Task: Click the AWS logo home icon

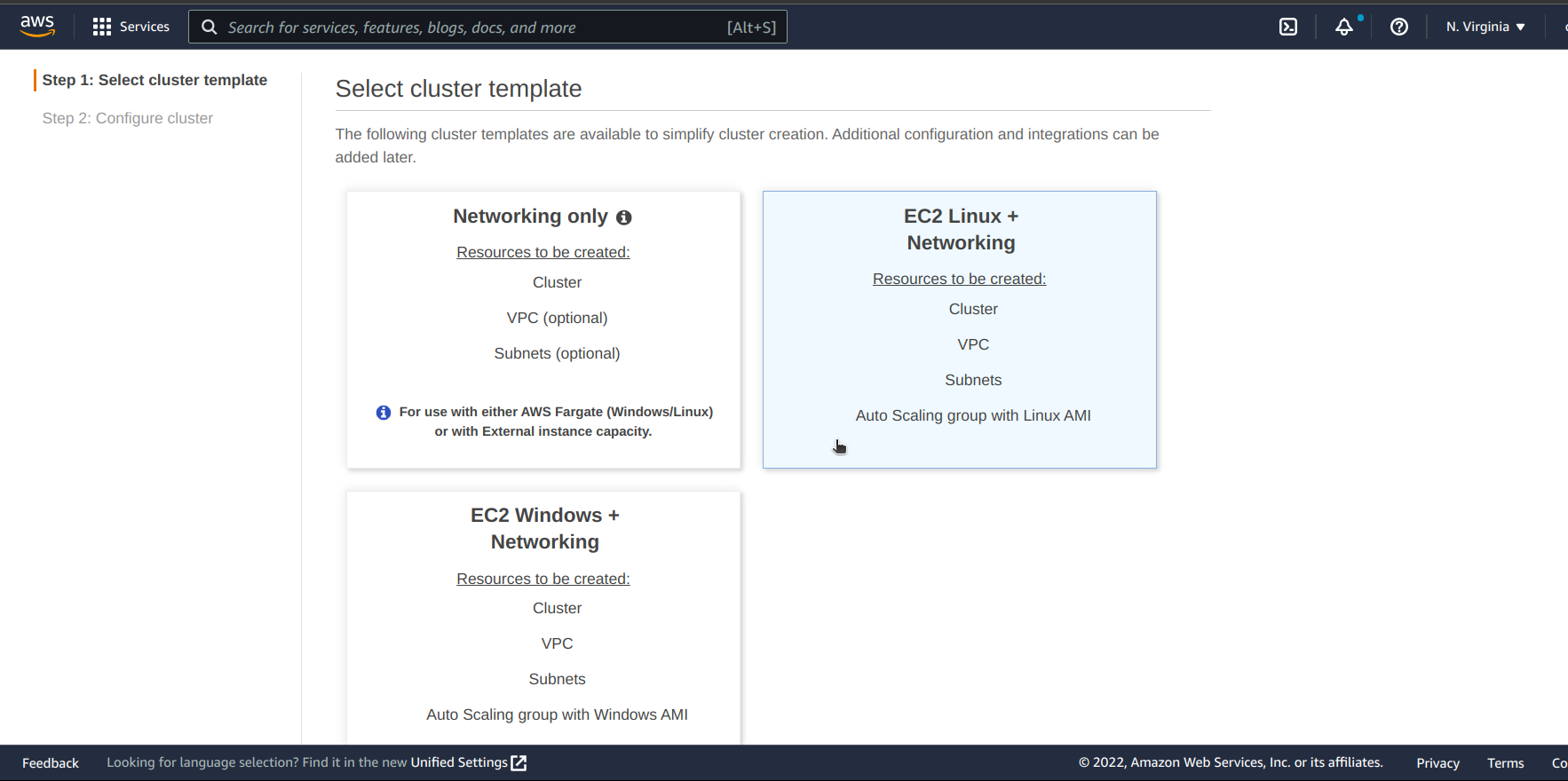Action: pos(37,27)
